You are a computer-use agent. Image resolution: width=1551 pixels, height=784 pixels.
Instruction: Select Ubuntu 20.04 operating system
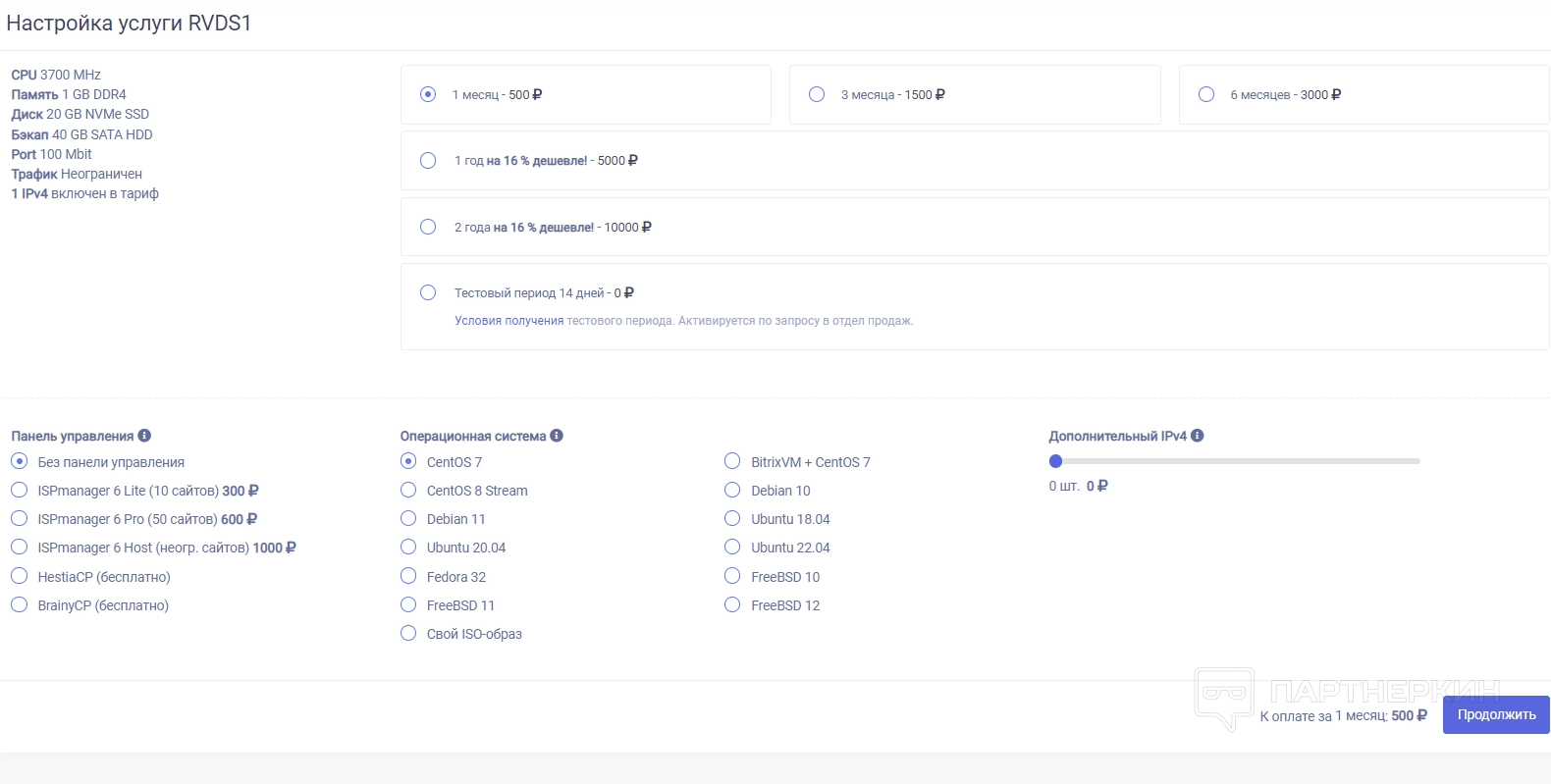(x=408, y=548)
